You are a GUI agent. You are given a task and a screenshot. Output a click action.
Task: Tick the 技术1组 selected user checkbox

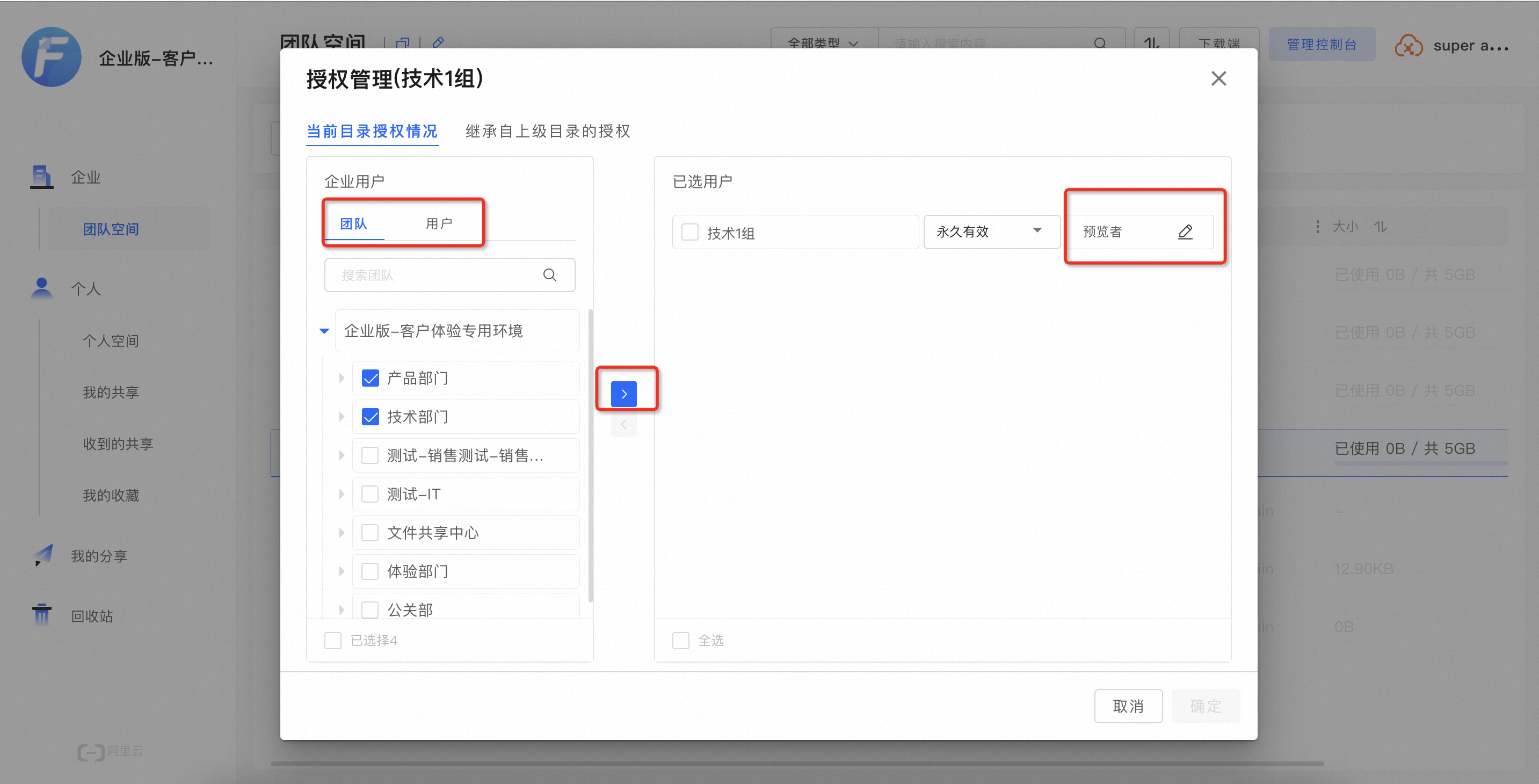tap(690, 233)
